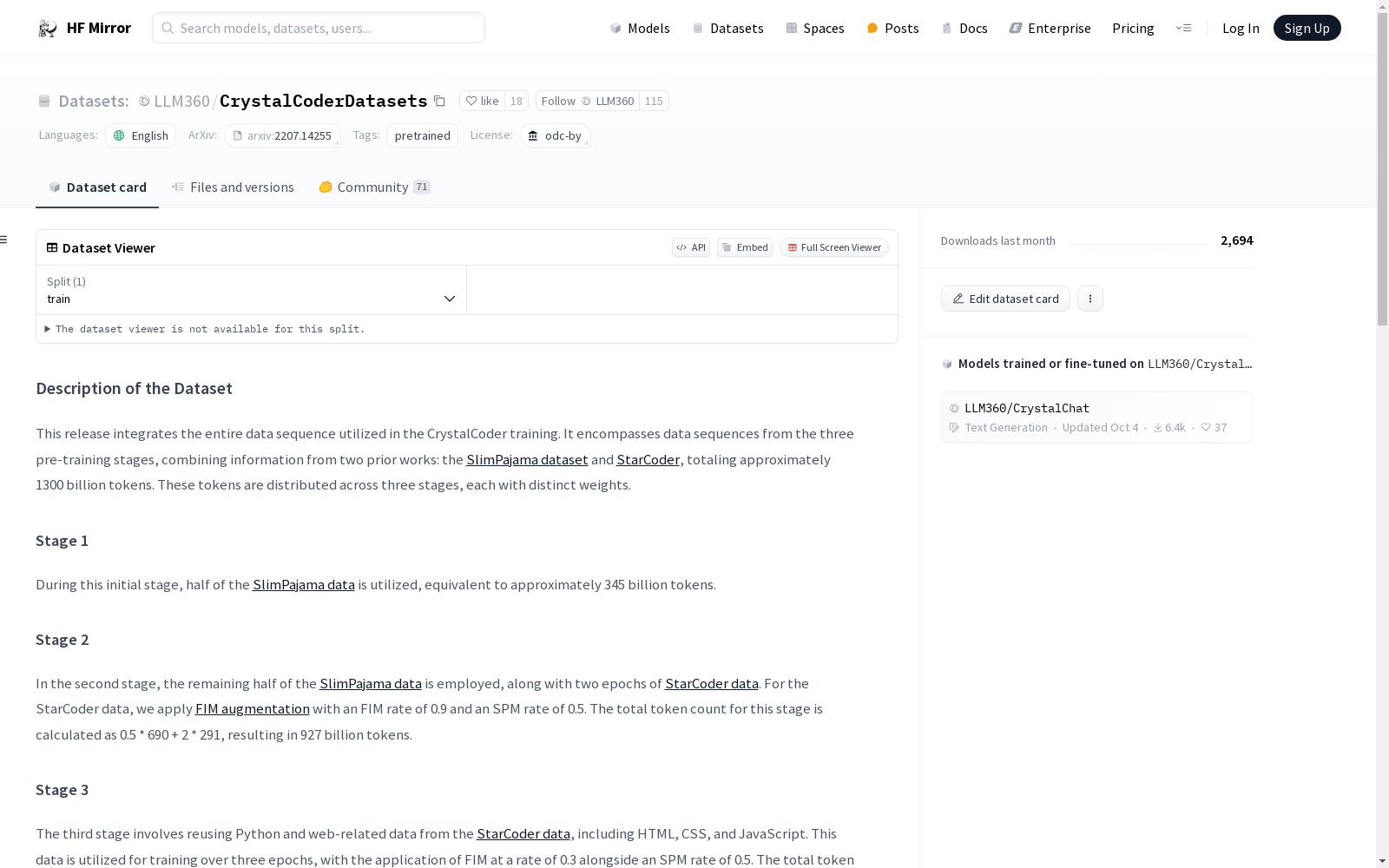Click the Stage 1 heading
The width and height of the screenshot is (1389, 868).
pos(62,542)
